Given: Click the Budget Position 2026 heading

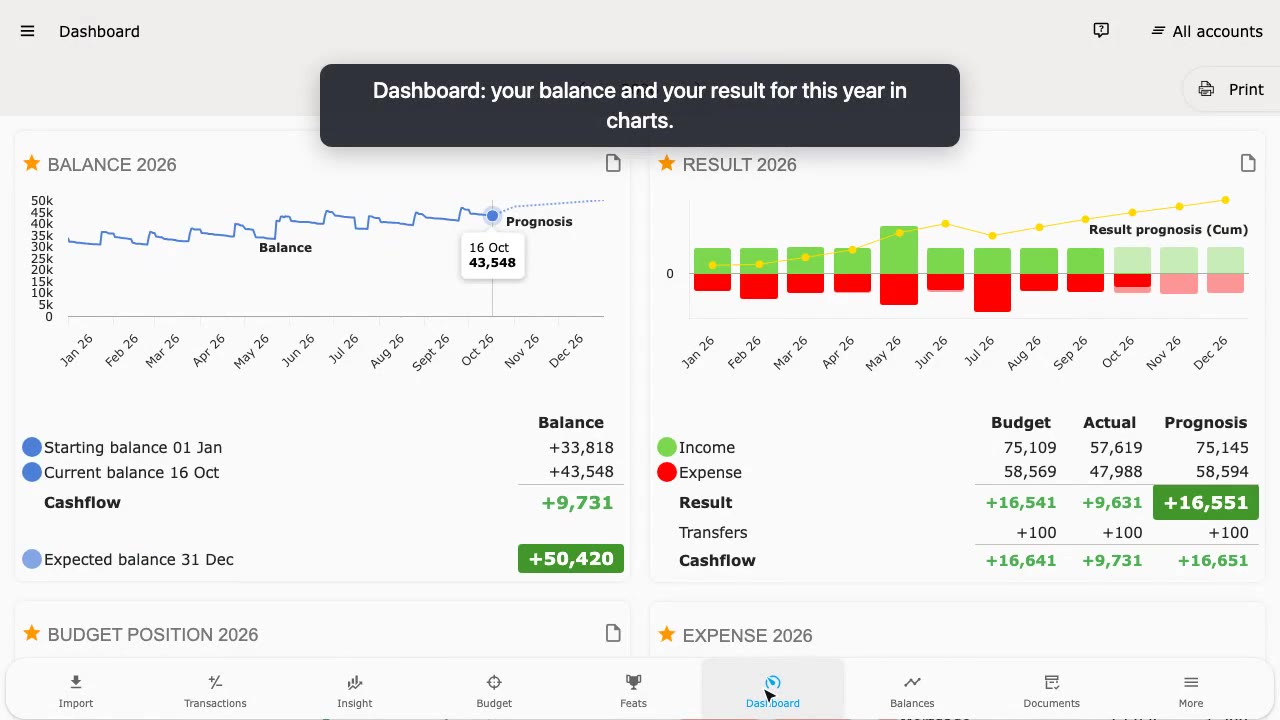Looking at the screenshot, I should pos(153,634).
